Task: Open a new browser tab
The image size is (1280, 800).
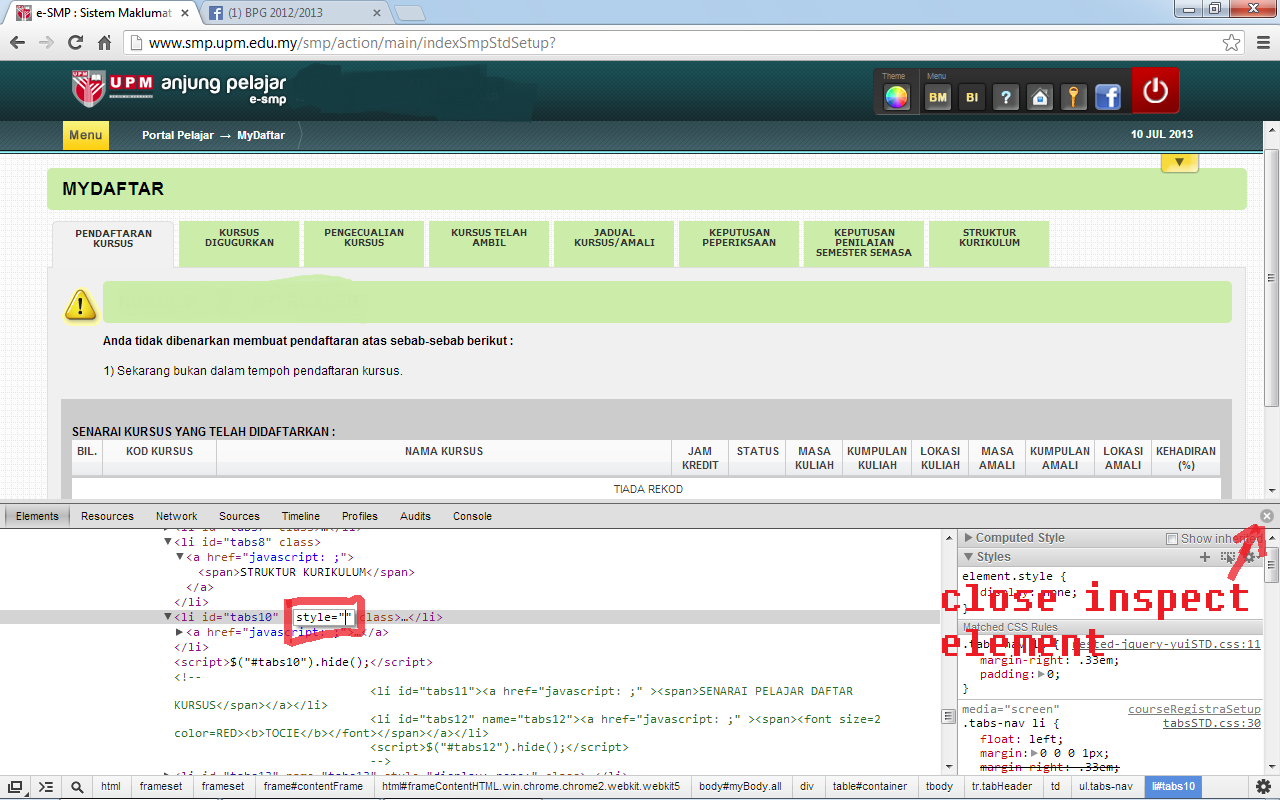Action: point(410,13)
